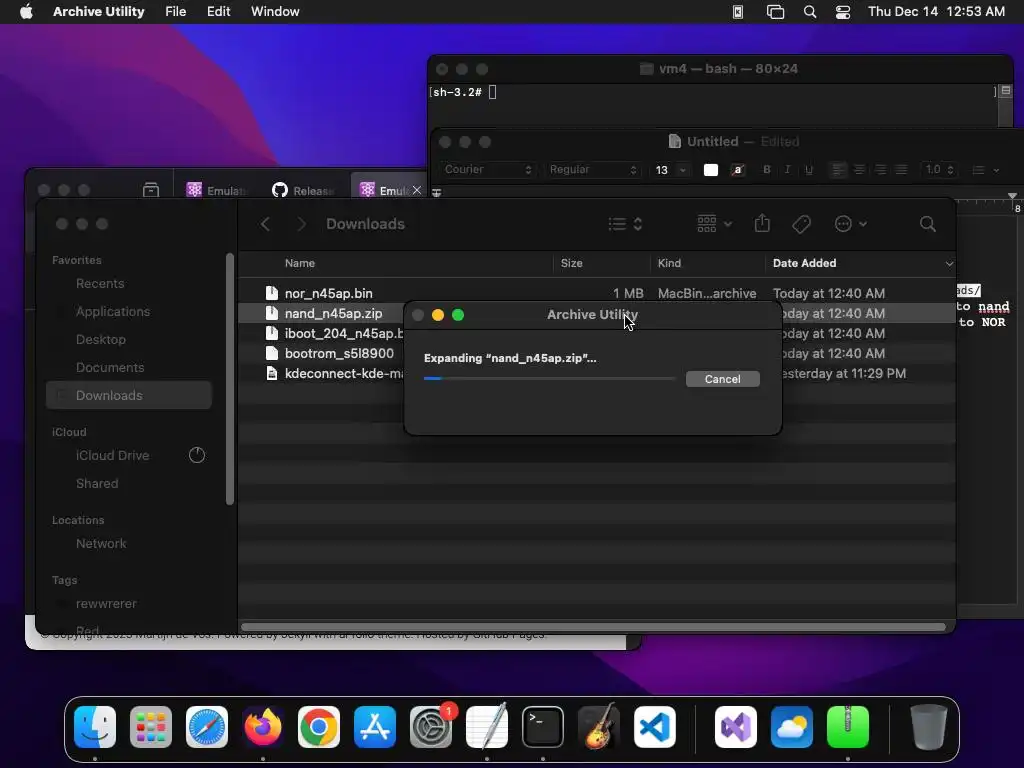
Task: Click the Edit Tags icon in Finder toolbar
Action: pos(801,224)
